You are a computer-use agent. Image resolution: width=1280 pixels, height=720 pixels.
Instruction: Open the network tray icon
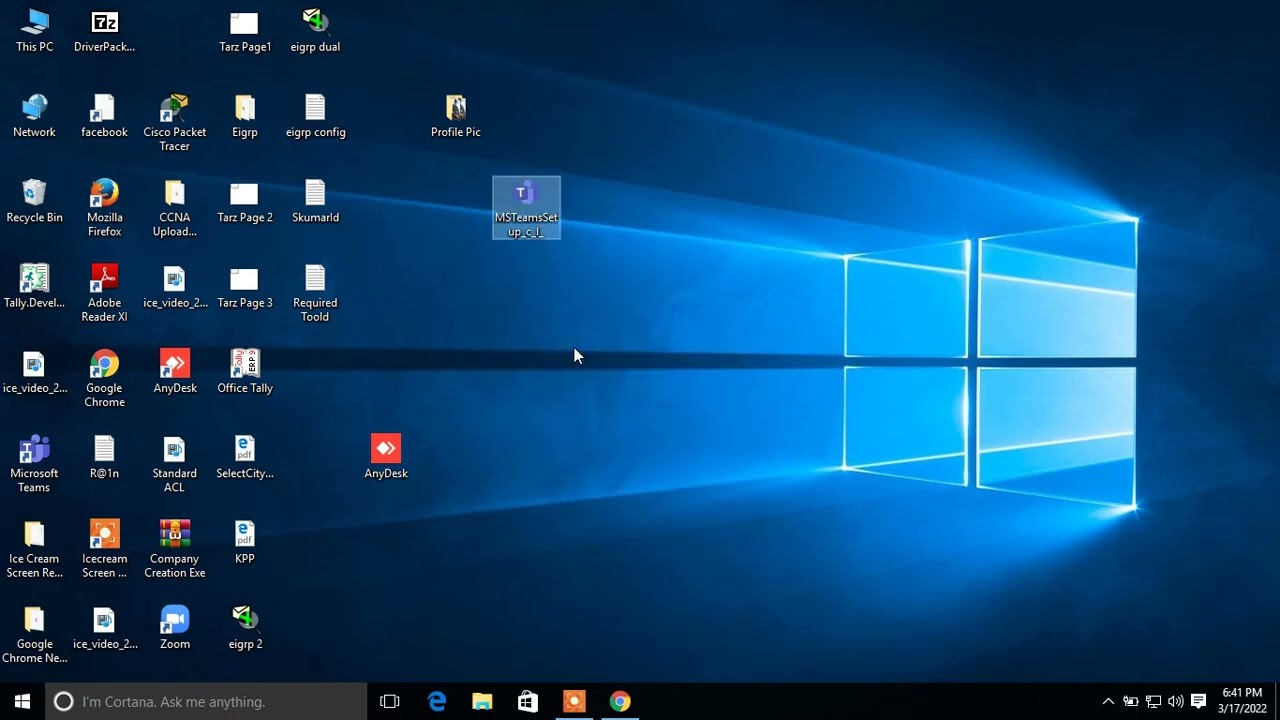point(1153,701)
